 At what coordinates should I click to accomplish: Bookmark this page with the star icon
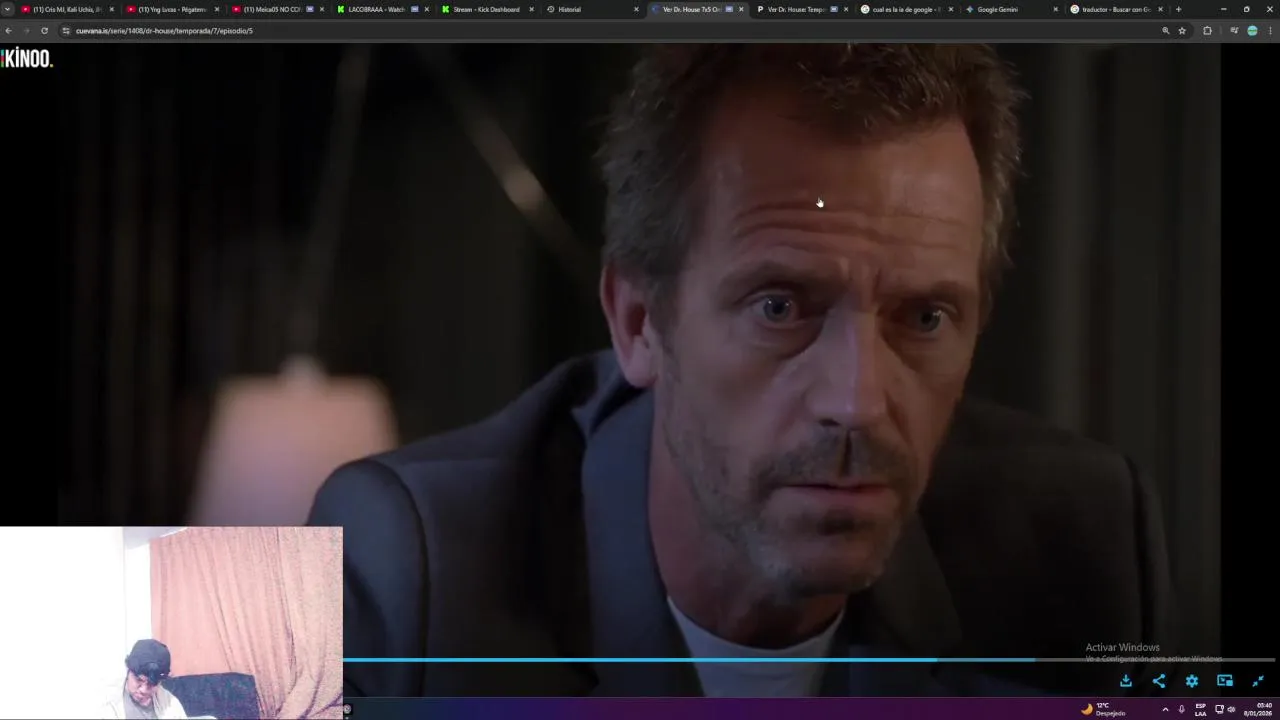click(x=1182, y=31)
